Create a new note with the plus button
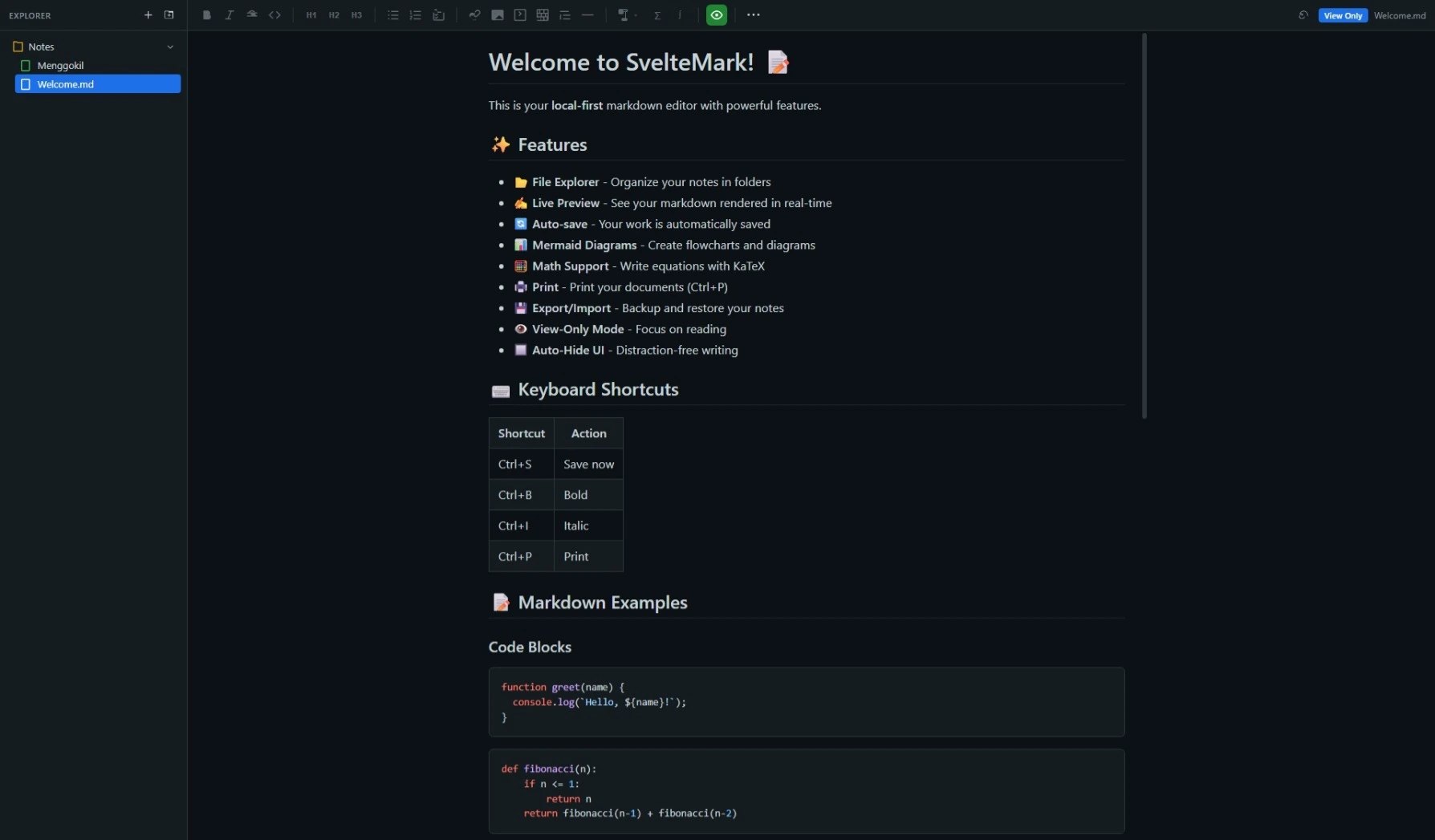 pos(148,14)
